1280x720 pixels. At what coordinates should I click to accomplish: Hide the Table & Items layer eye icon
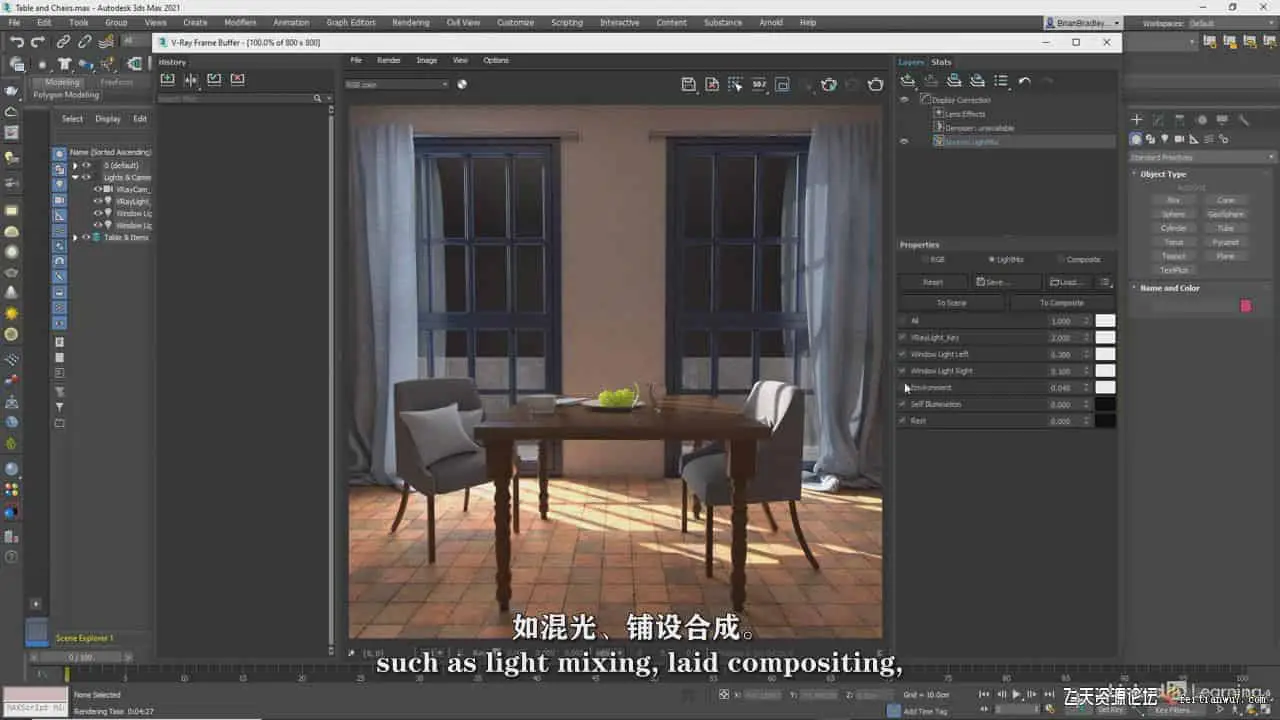pyautogui.click(x=86, y=237)
